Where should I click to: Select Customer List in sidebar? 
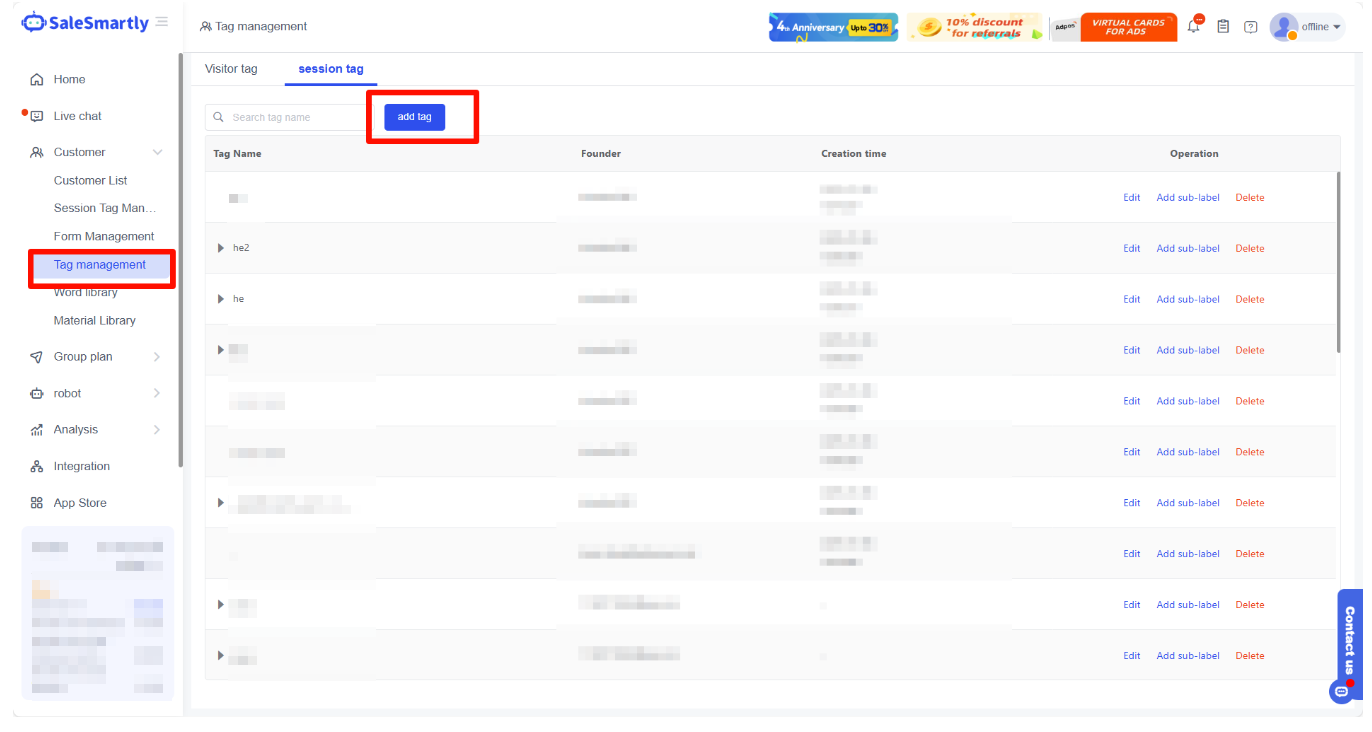click(90, 181)
